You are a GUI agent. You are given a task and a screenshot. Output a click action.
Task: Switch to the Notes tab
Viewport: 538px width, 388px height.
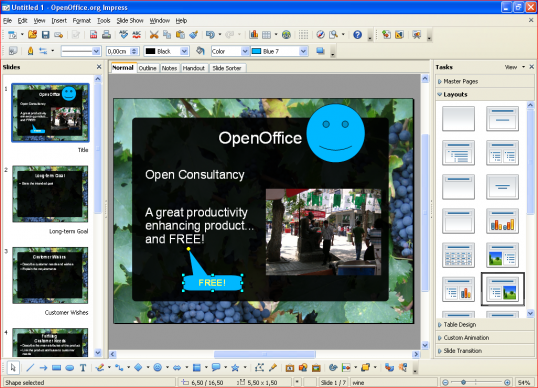(169, 68)
